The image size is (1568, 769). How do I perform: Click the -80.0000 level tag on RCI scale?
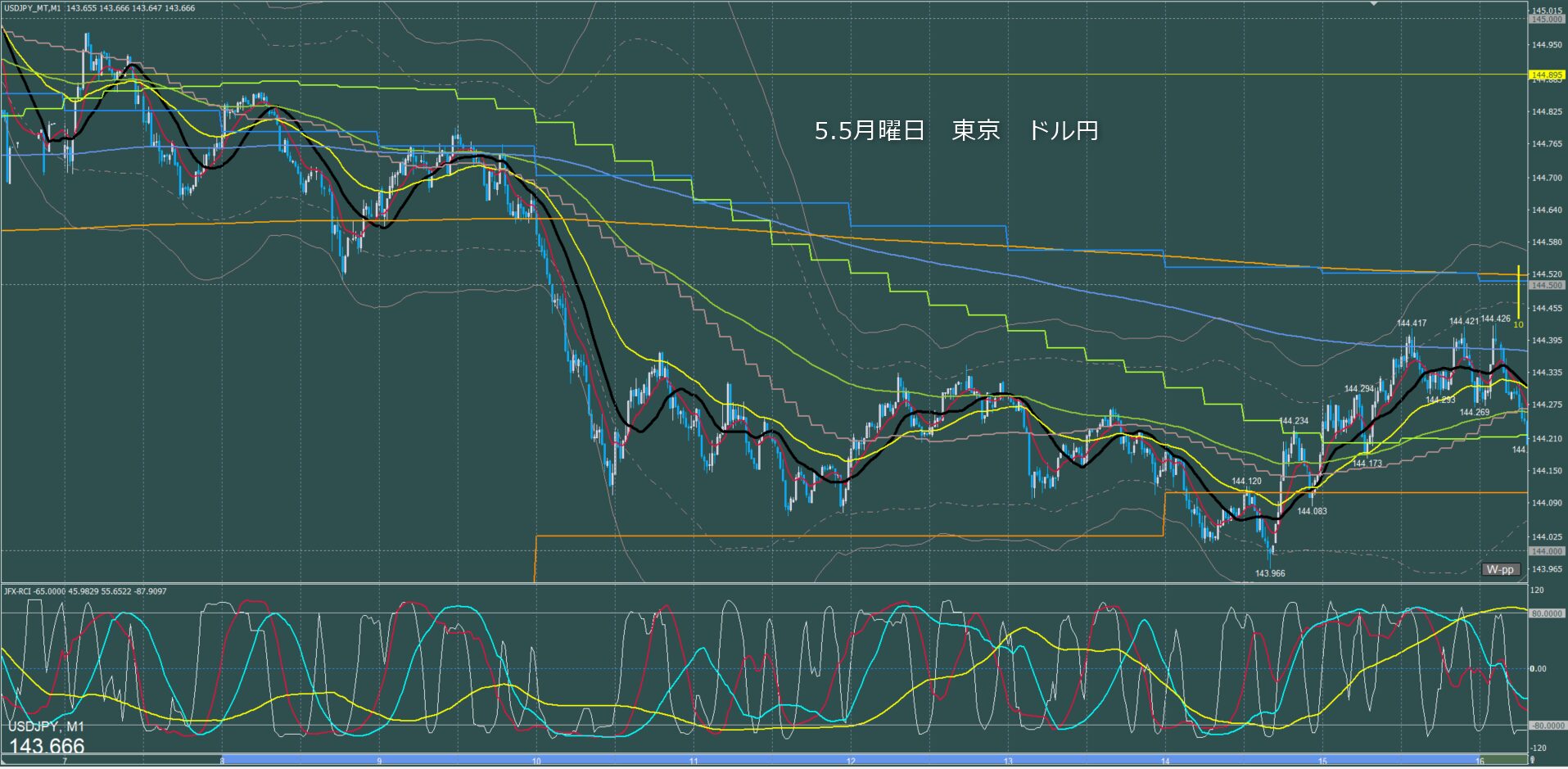pos(1546,726)
